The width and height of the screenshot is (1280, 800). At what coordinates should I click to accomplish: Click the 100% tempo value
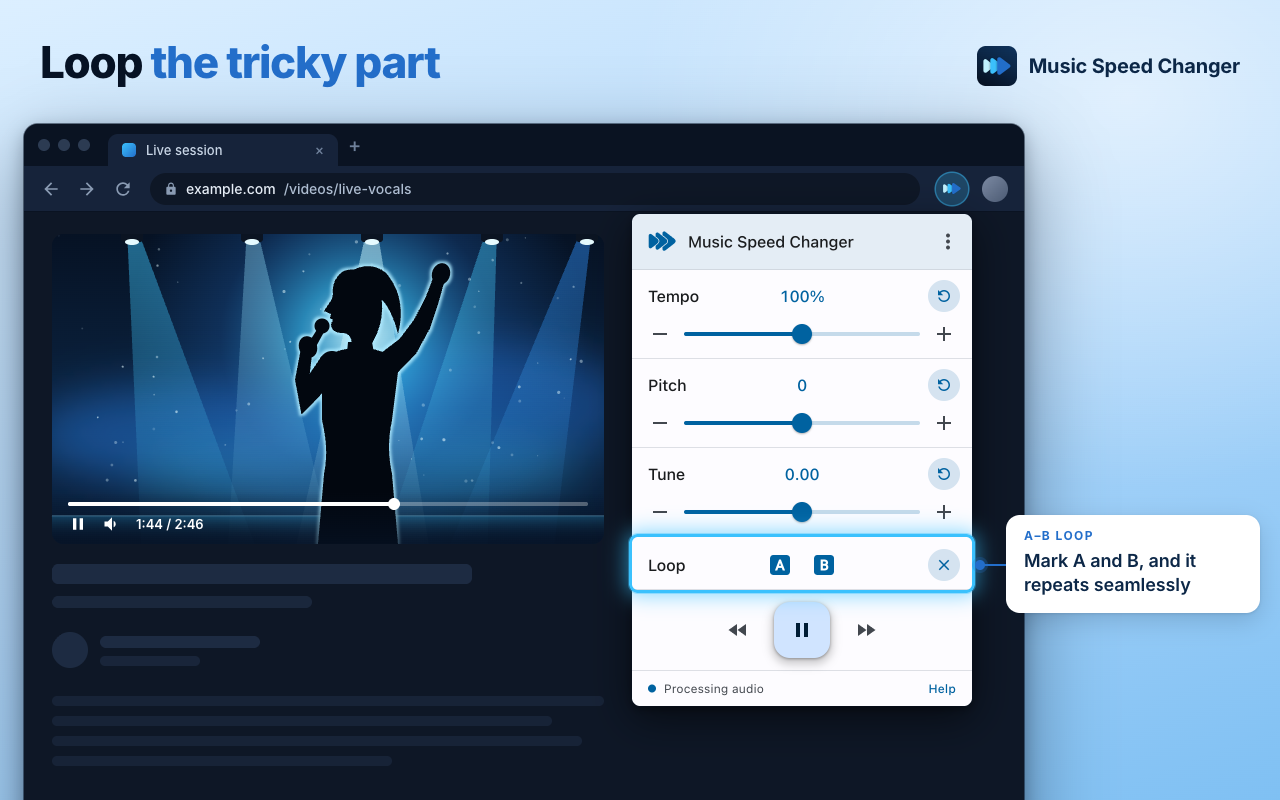pos(802,297)
